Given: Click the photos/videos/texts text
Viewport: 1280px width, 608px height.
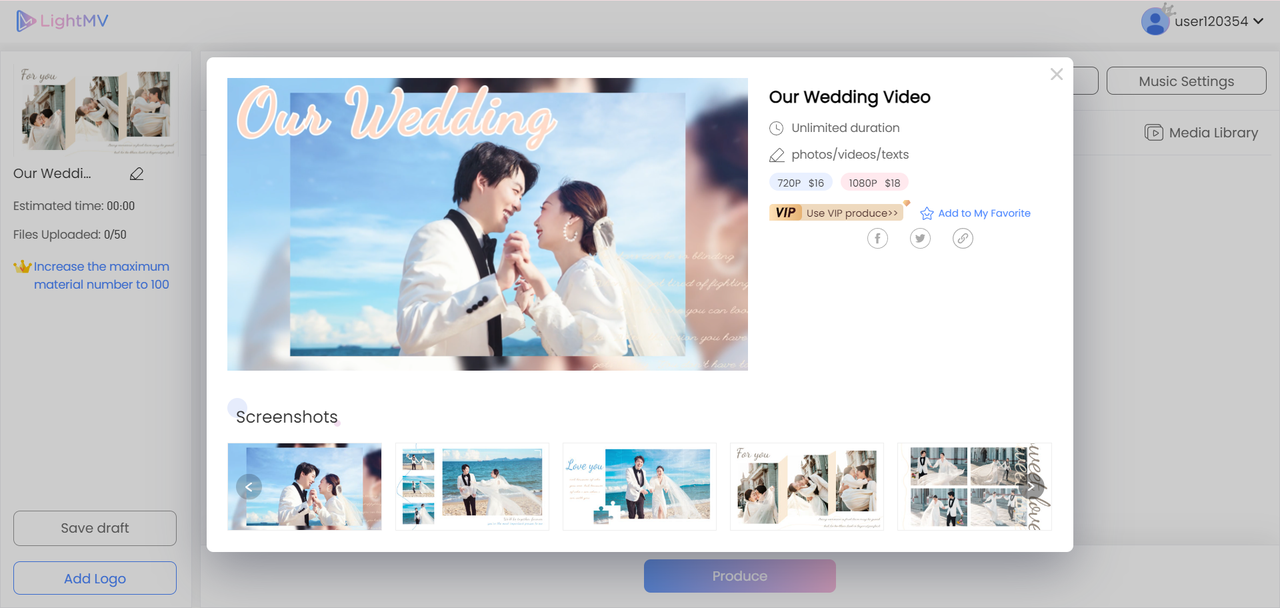Looking at the screenshot, I should pyautogui.click(x=850, y=155).
